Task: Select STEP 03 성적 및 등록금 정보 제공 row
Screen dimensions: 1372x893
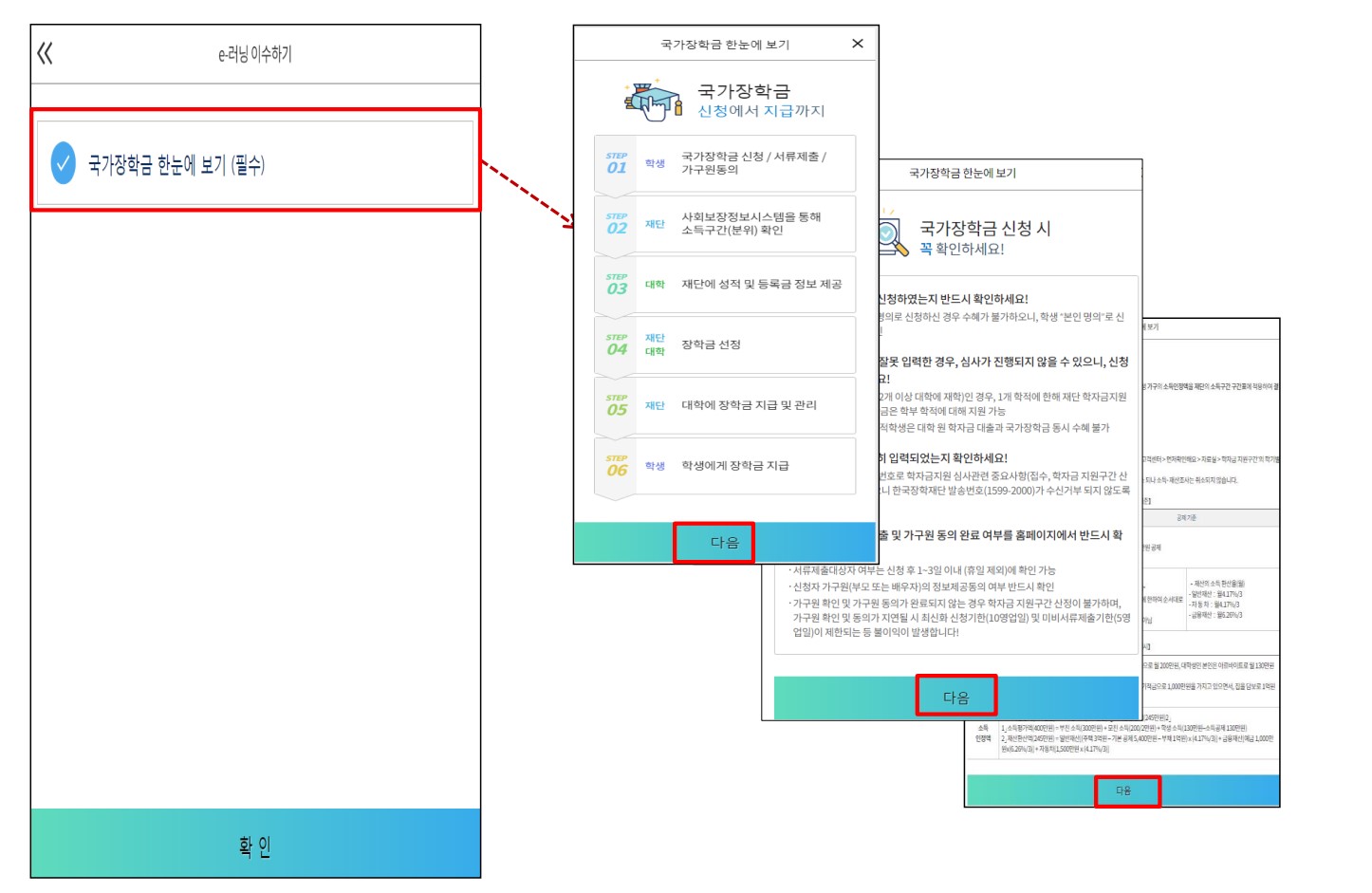Action: [x=725, y=285]
